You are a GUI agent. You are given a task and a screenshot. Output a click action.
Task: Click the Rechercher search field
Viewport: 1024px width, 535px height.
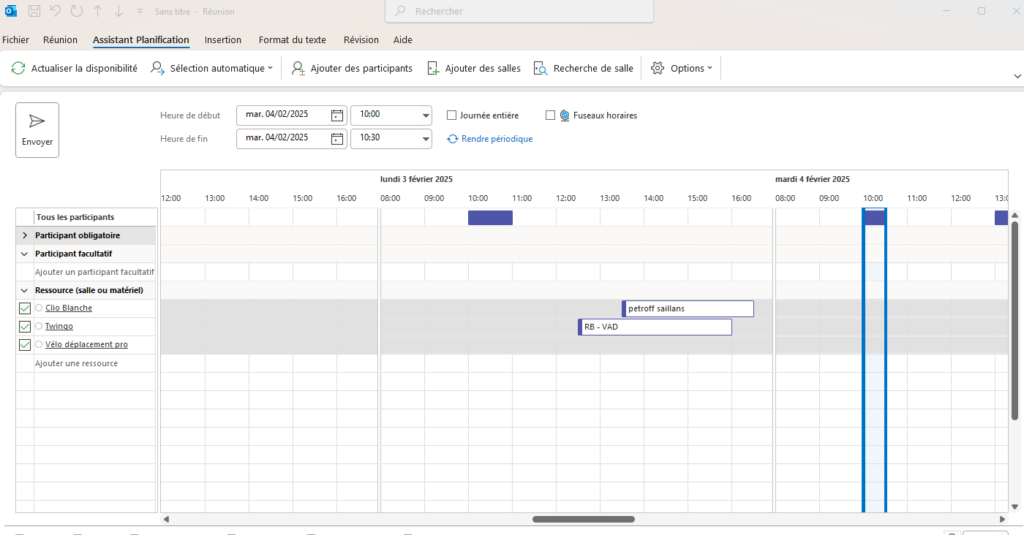click(x=520, y=11)
